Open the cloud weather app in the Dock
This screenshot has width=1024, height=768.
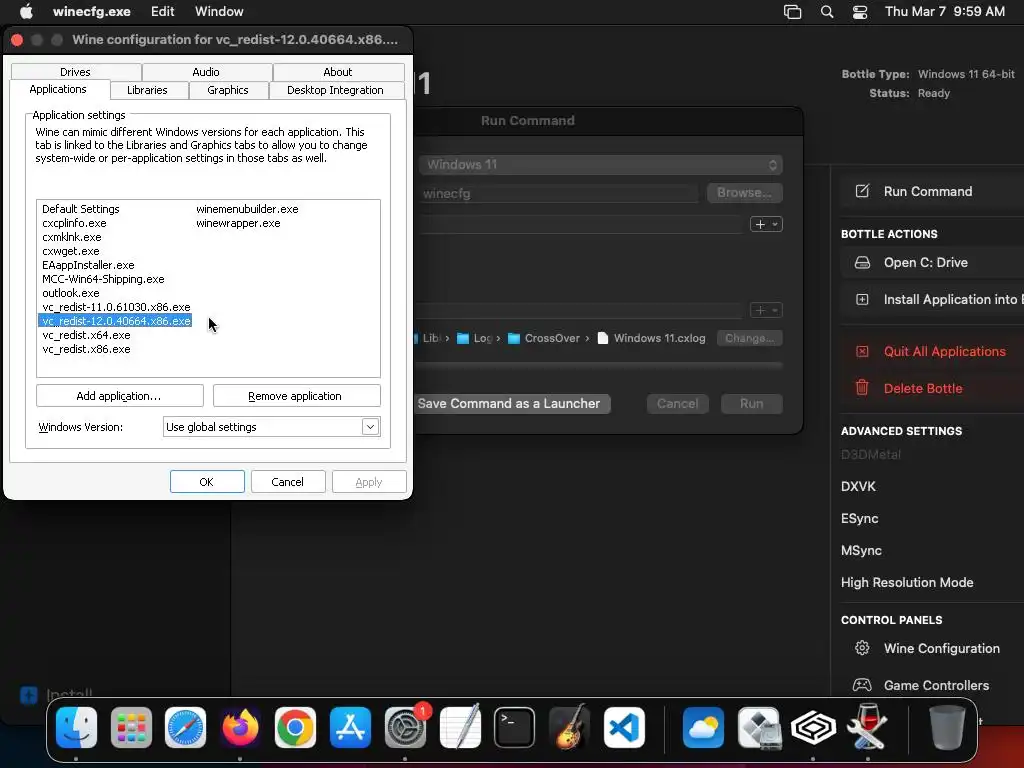coord(703,728)
